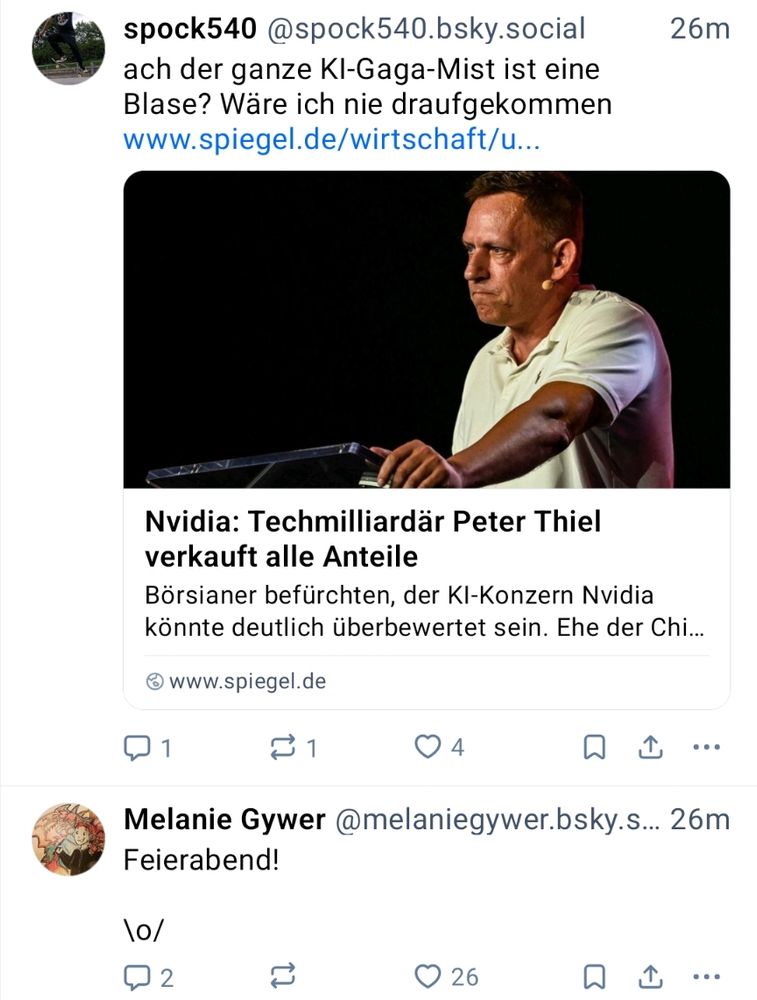Share spock540's post
This screenshot has height=1000, width=757.
652,745
